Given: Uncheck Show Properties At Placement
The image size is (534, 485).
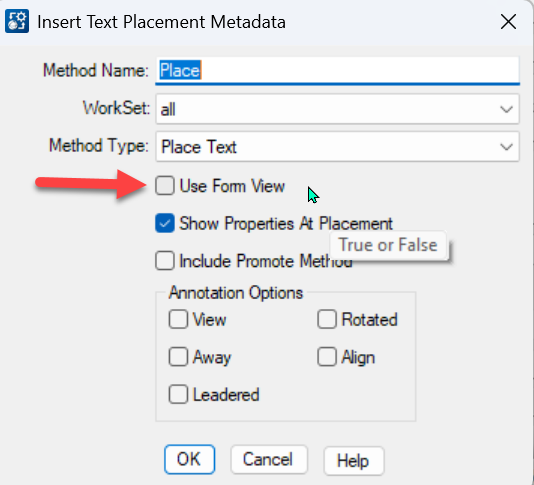Looking at the screenshot, I should [x=165, y=223].
